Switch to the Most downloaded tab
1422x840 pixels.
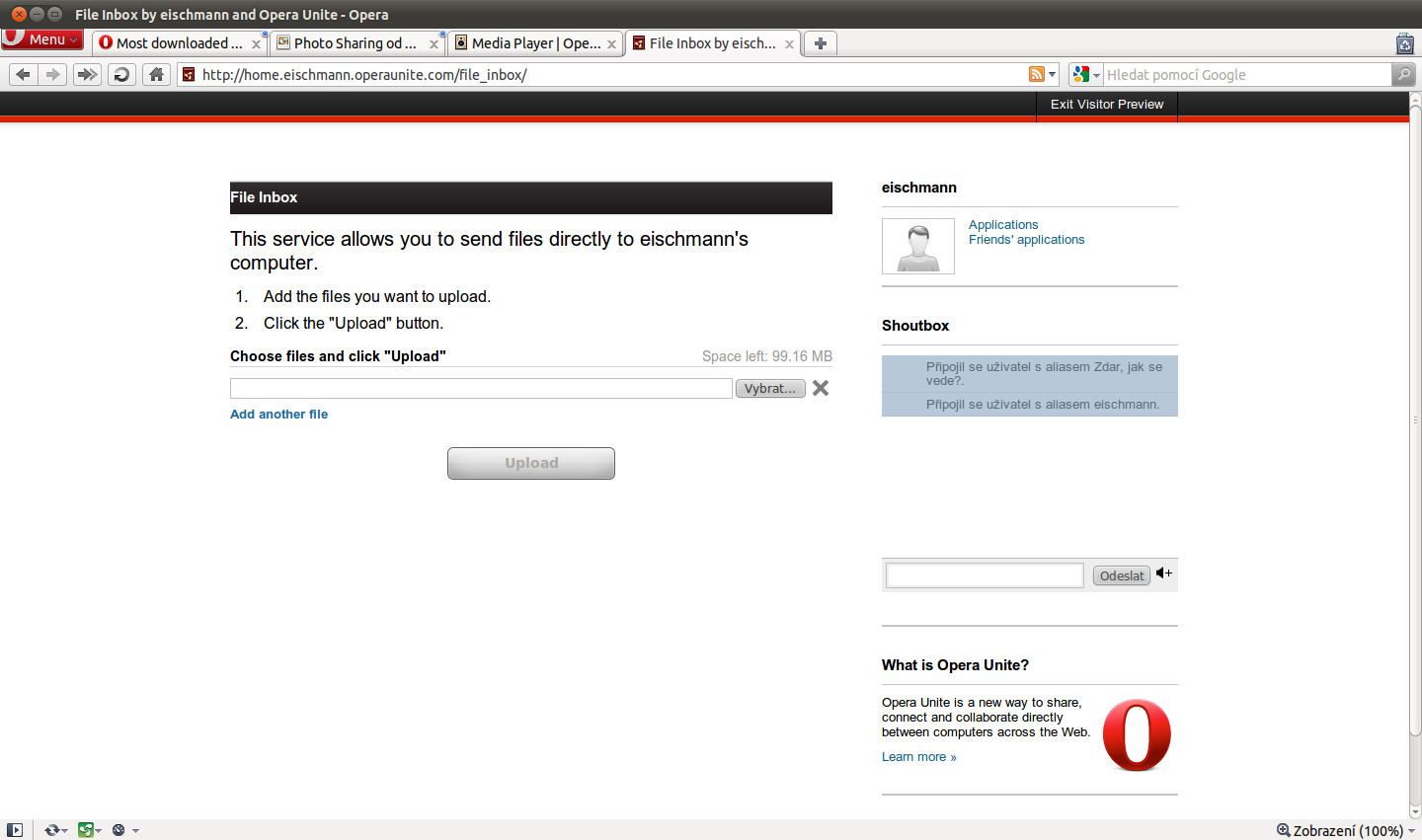click(x=179, y=43)
